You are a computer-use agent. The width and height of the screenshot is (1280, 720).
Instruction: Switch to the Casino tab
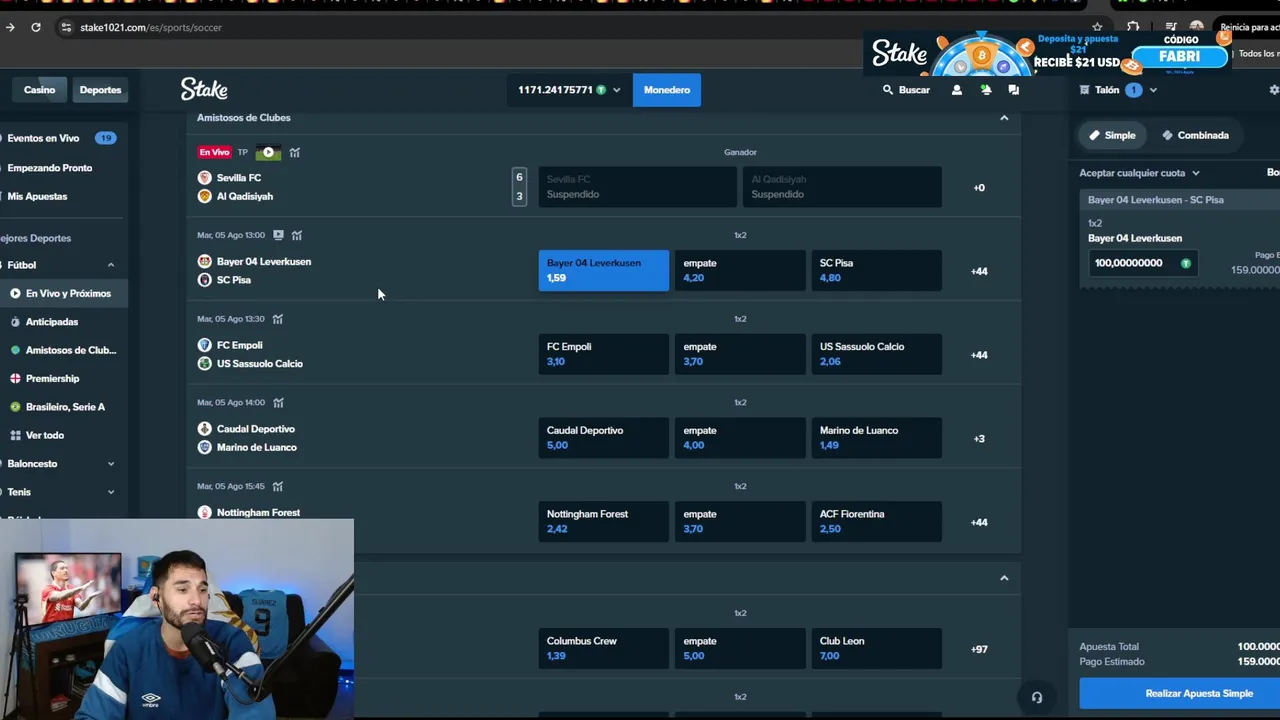(40, 90)
